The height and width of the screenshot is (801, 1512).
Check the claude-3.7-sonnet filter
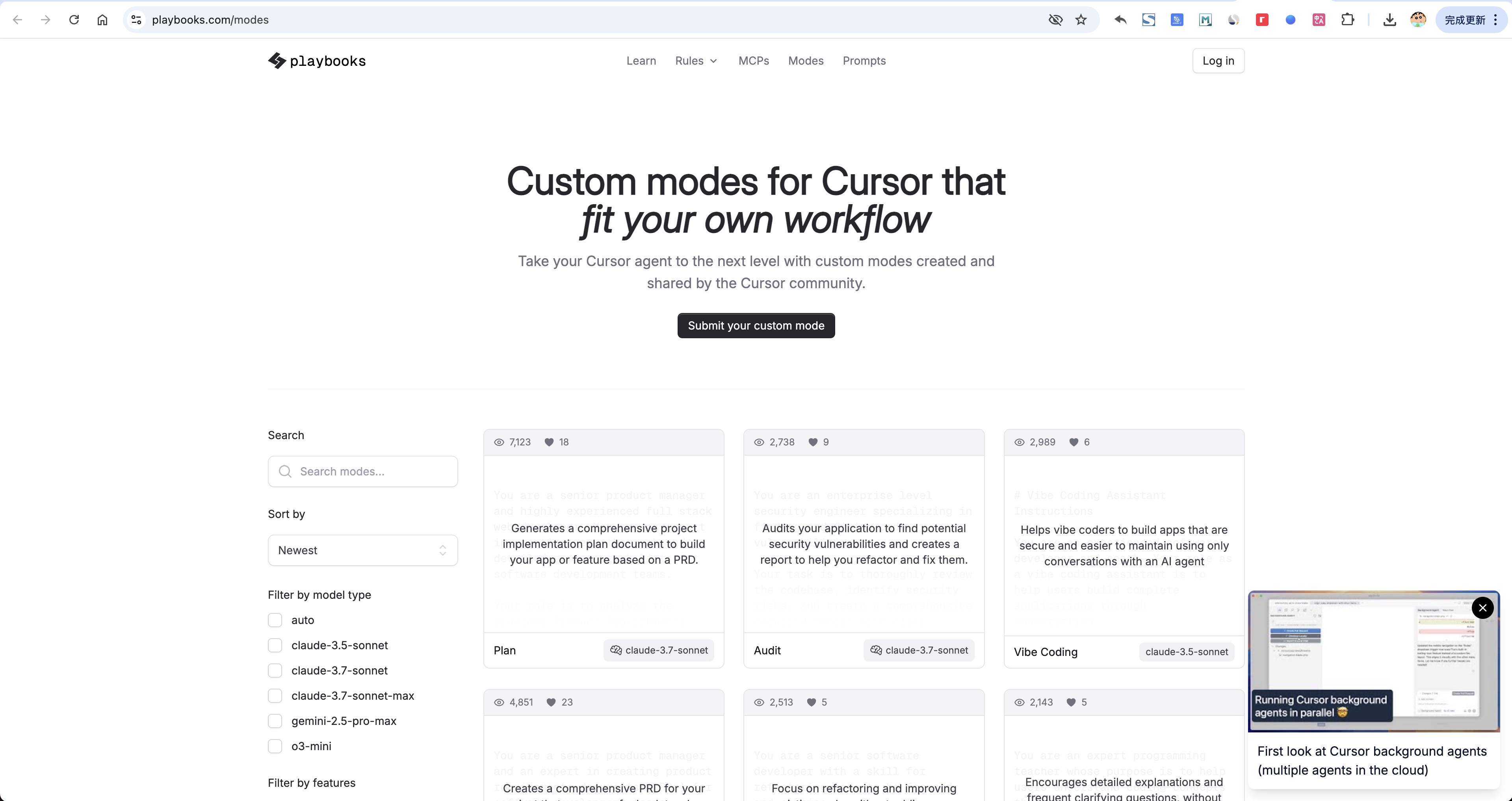pyautogui.click(x=275, y=670)
